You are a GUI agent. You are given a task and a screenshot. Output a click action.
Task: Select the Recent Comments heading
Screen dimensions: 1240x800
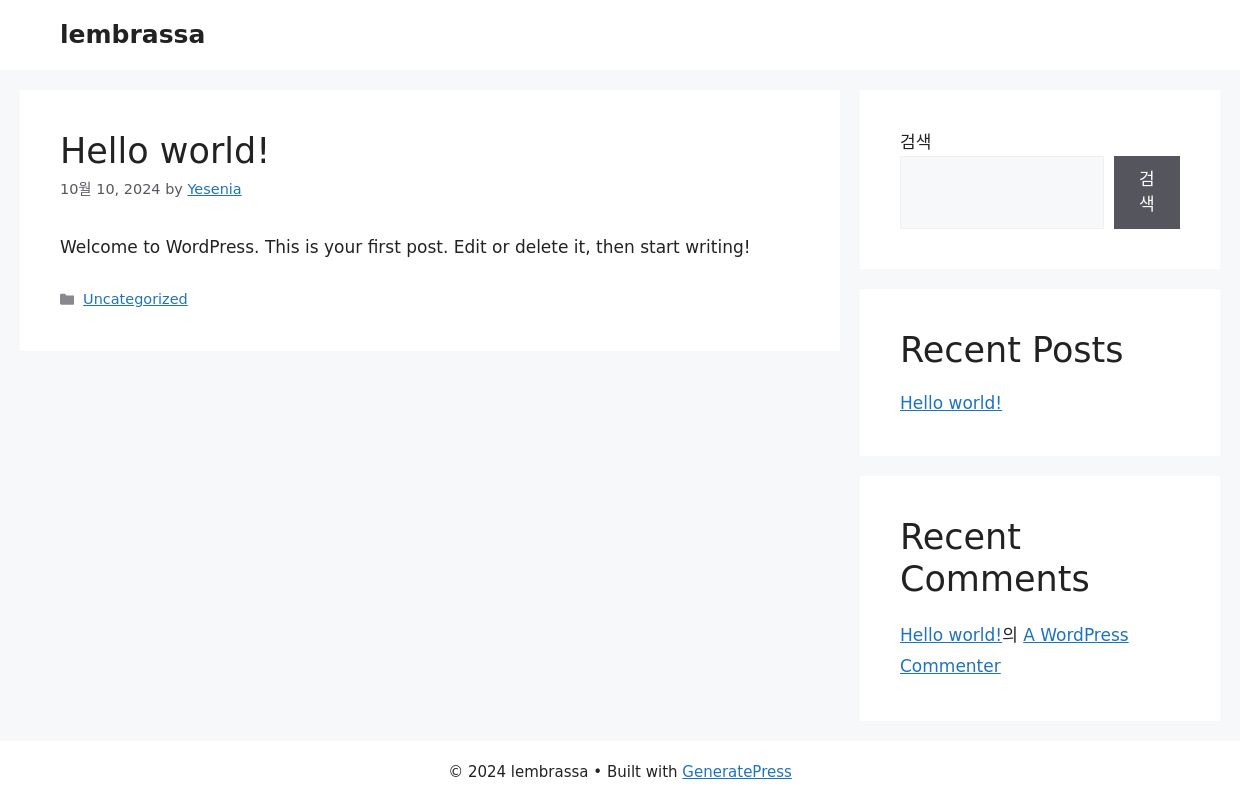(994, 558)
